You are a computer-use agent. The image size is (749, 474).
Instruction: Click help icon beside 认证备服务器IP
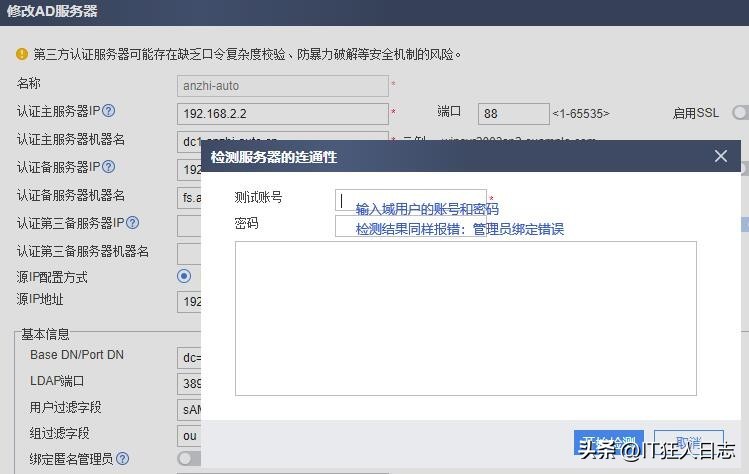point(109,167)
